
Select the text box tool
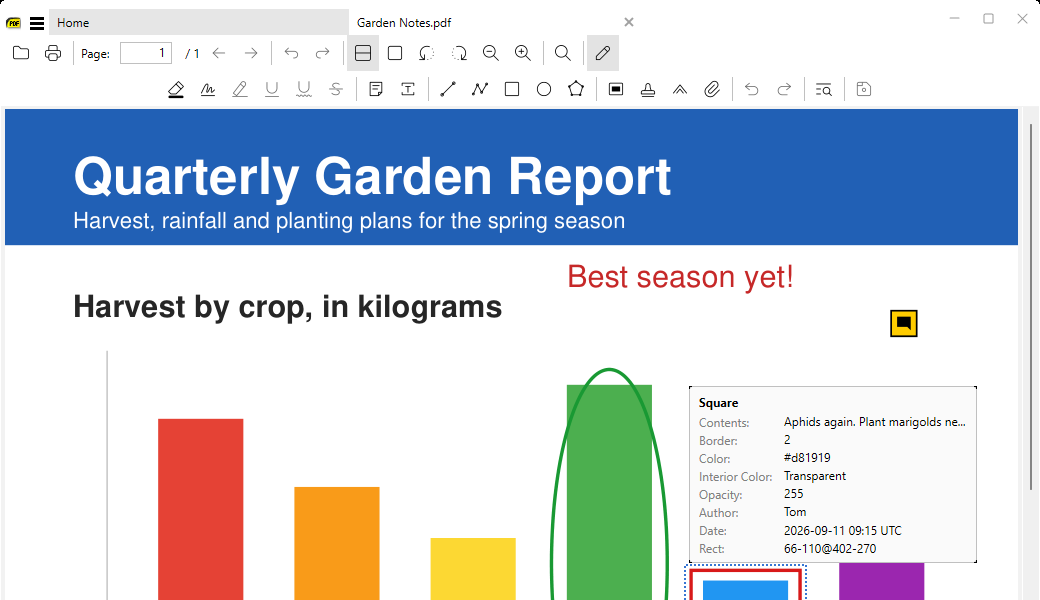click(408, 90)
